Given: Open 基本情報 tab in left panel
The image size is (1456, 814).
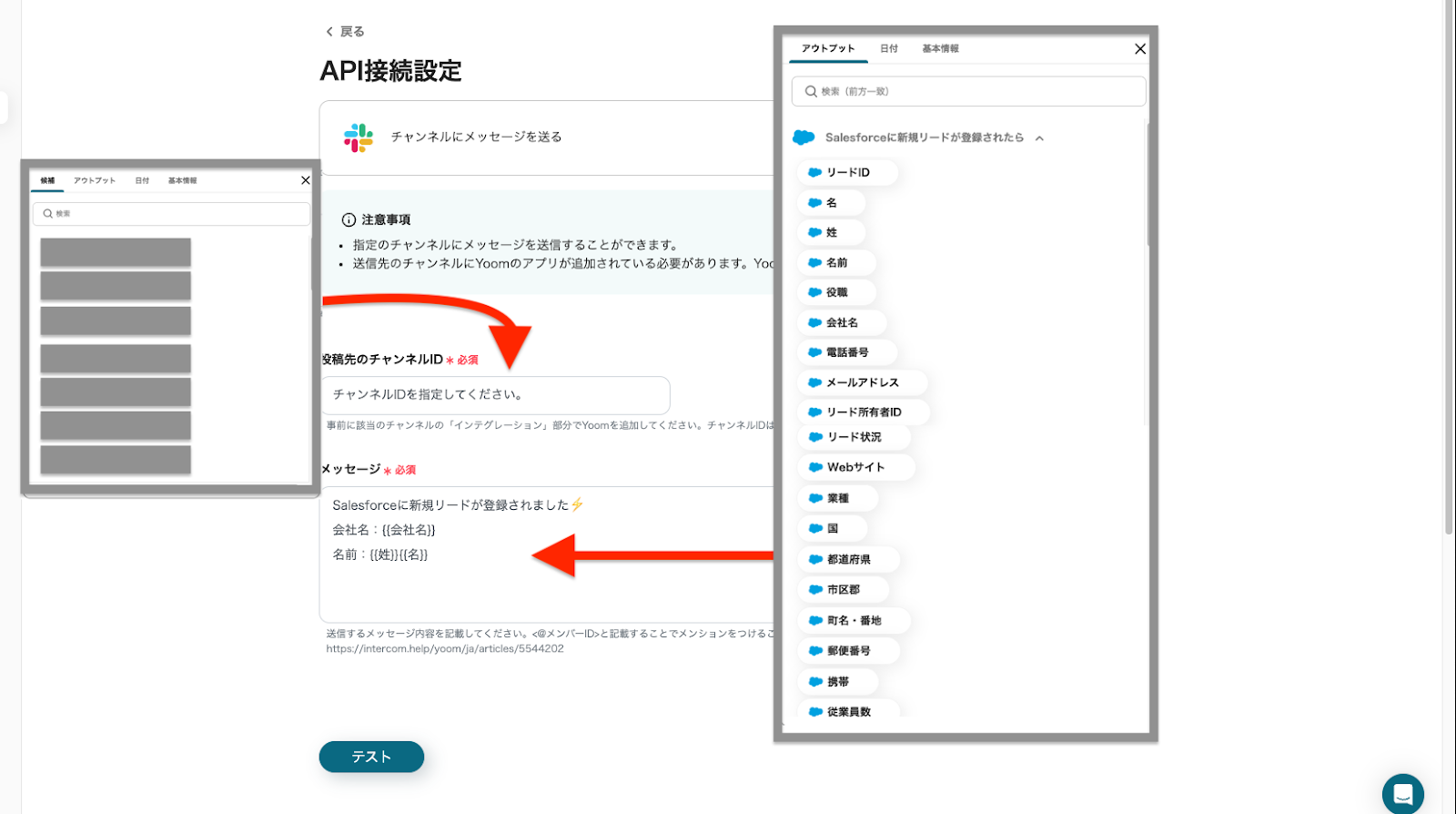Looking at the screenshot, I should point(182,180).
